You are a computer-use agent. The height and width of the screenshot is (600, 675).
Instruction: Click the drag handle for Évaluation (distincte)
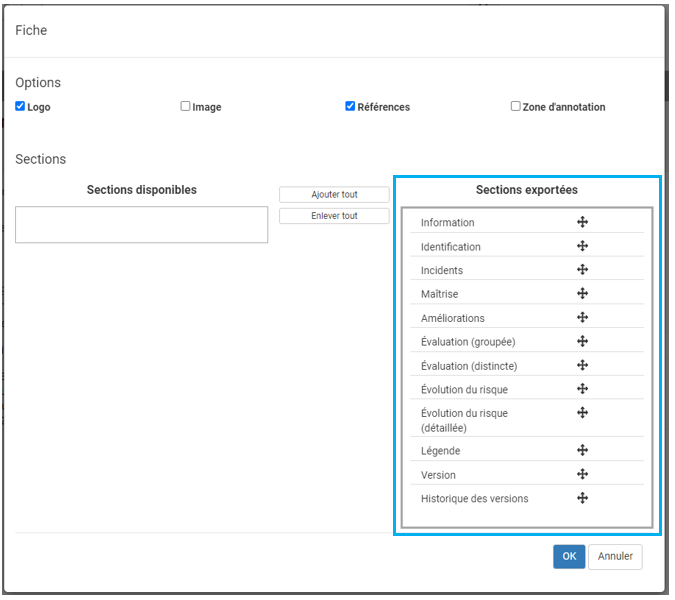[582, 365]
